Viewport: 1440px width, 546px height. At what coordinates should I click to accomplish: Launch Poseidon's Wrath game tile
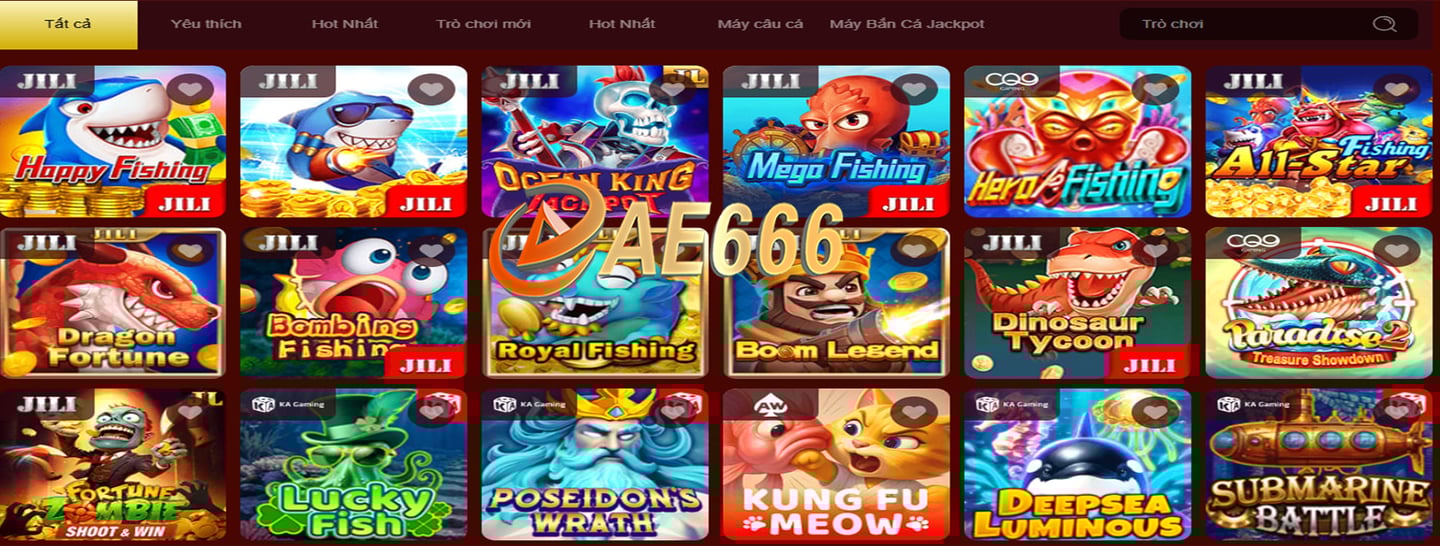click(x=595, y=464)
